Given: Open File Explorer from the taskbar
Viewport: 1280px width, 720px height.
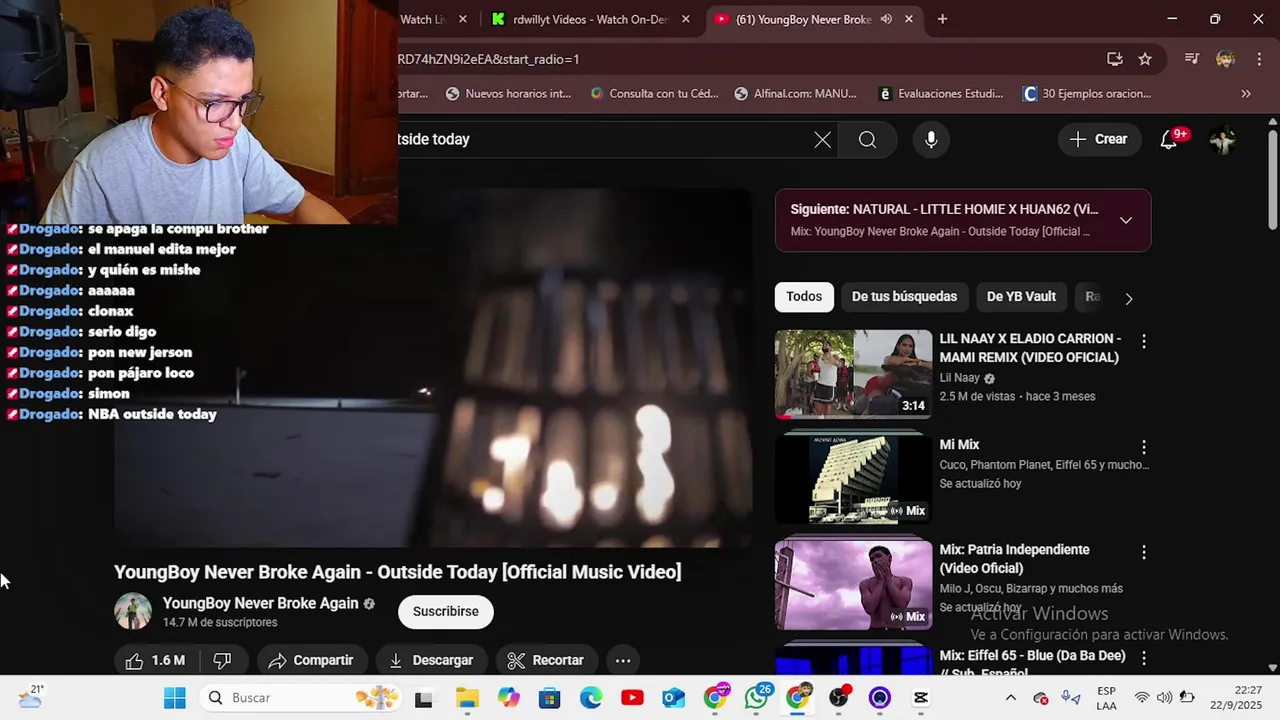Looking at the screenshot, I should point(467,698).
